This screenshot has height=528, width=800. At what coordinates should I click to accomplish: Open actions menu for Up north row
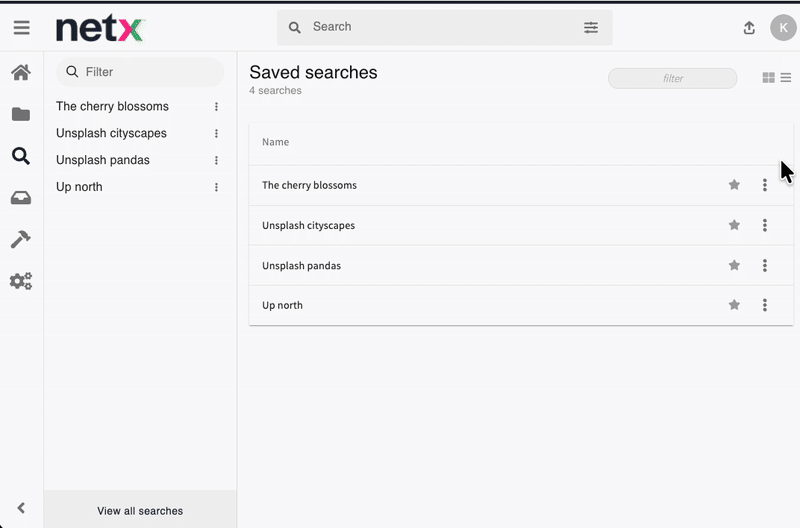coord(765,305)
